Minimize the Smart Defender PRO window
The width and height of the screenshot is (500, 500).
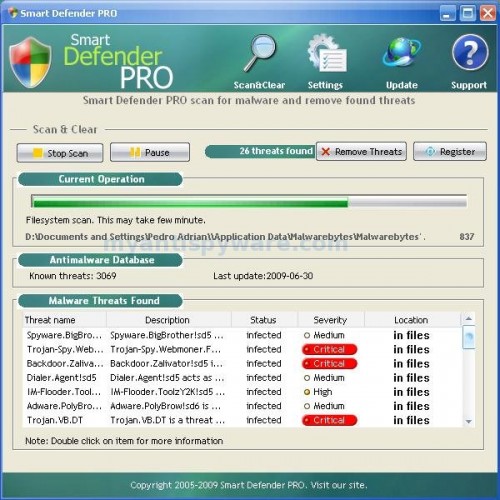447,13
